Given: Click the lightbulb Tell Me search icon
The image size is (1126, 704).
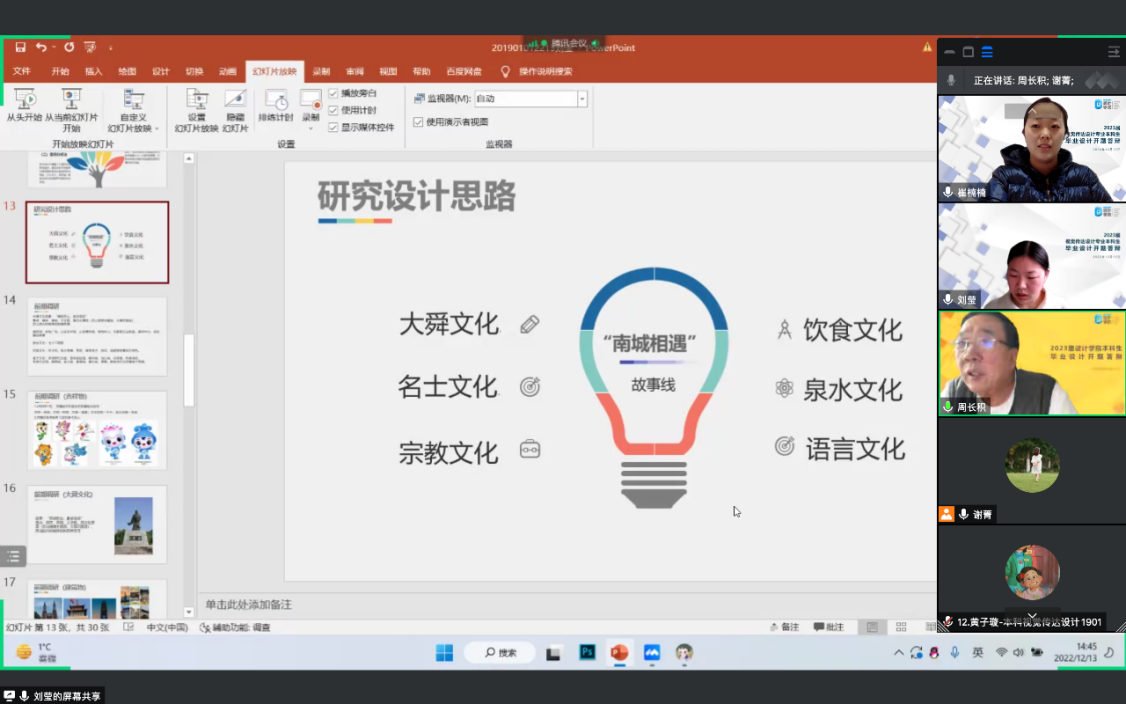Looking at the screenshot, I should click(x=505, y=71).
